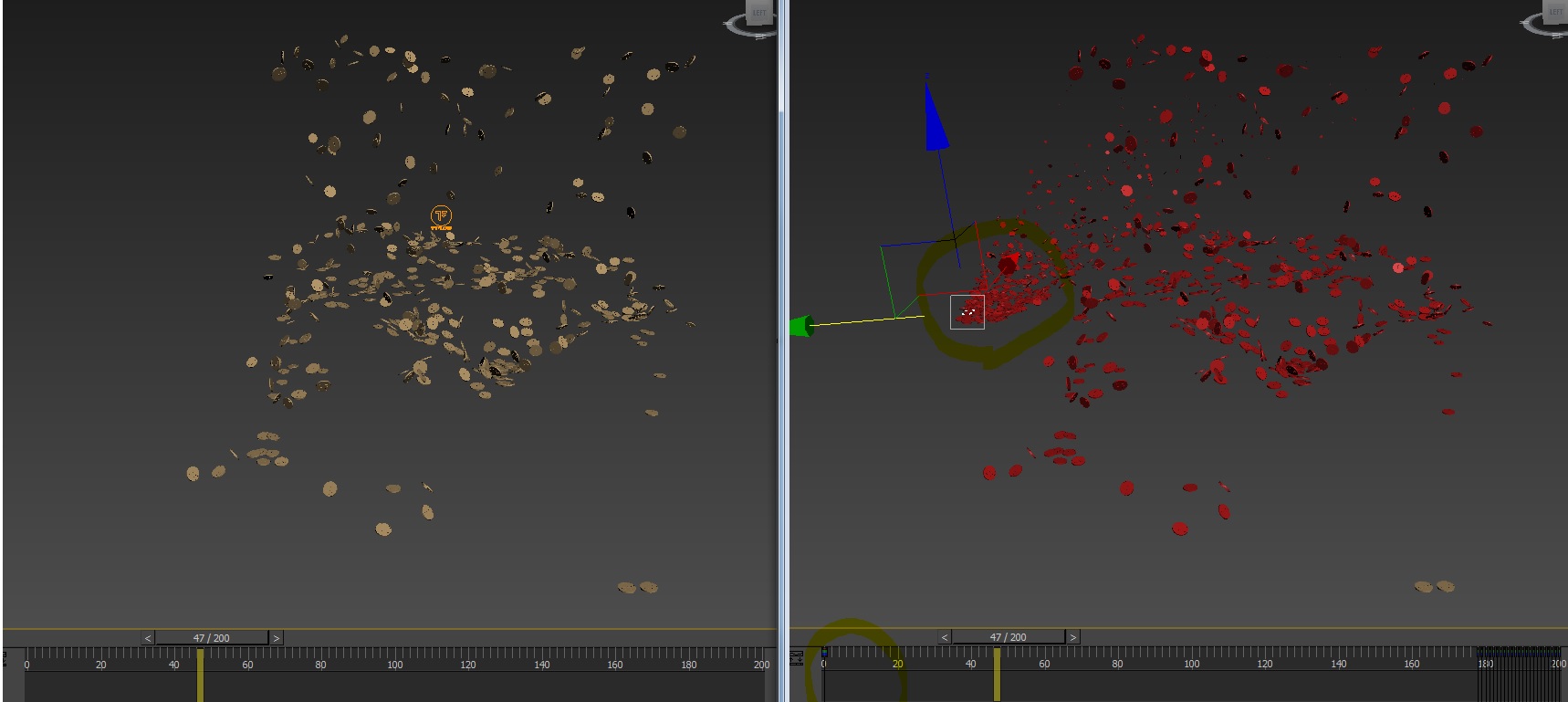The height and width of the screenshot is (702, 1568).
Task: Step to next frame in left time slider
Action: pyautogui.click(x=277, y=638)
